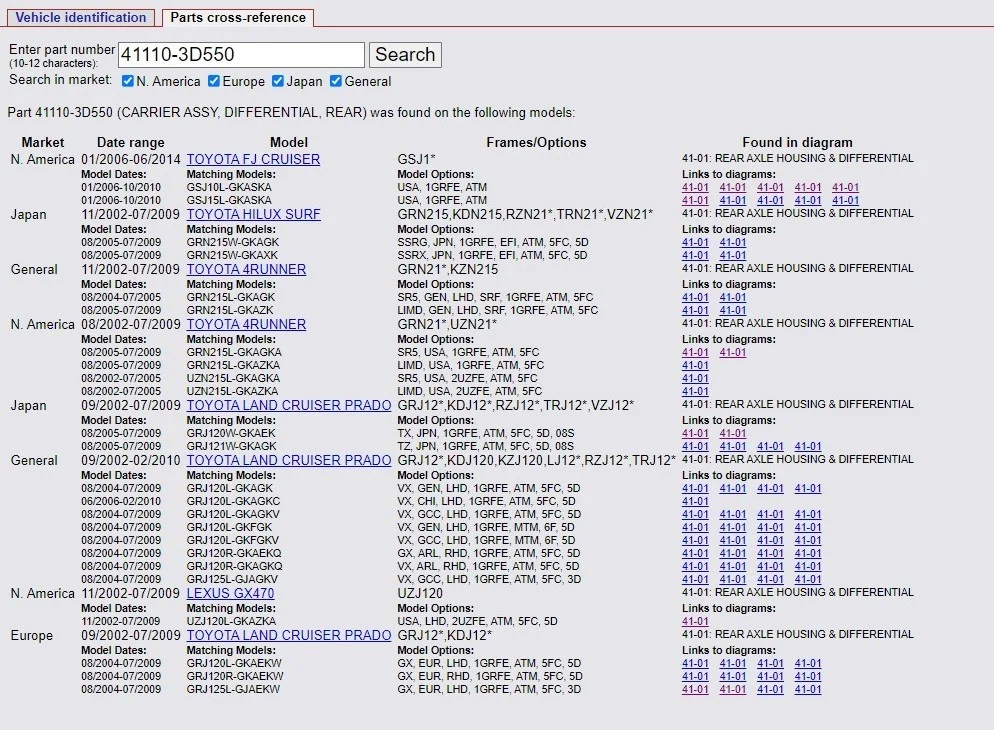Select the Parts cross-reference tab
This screenshot has width=994, height=730.
click(x=238, y=17)
